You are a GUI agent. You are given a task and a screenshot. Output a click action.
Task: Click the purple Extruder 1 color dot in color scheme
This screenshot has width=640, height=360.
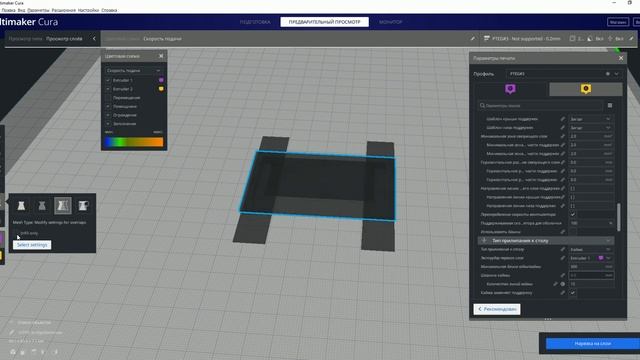click(x=161, y=80)
